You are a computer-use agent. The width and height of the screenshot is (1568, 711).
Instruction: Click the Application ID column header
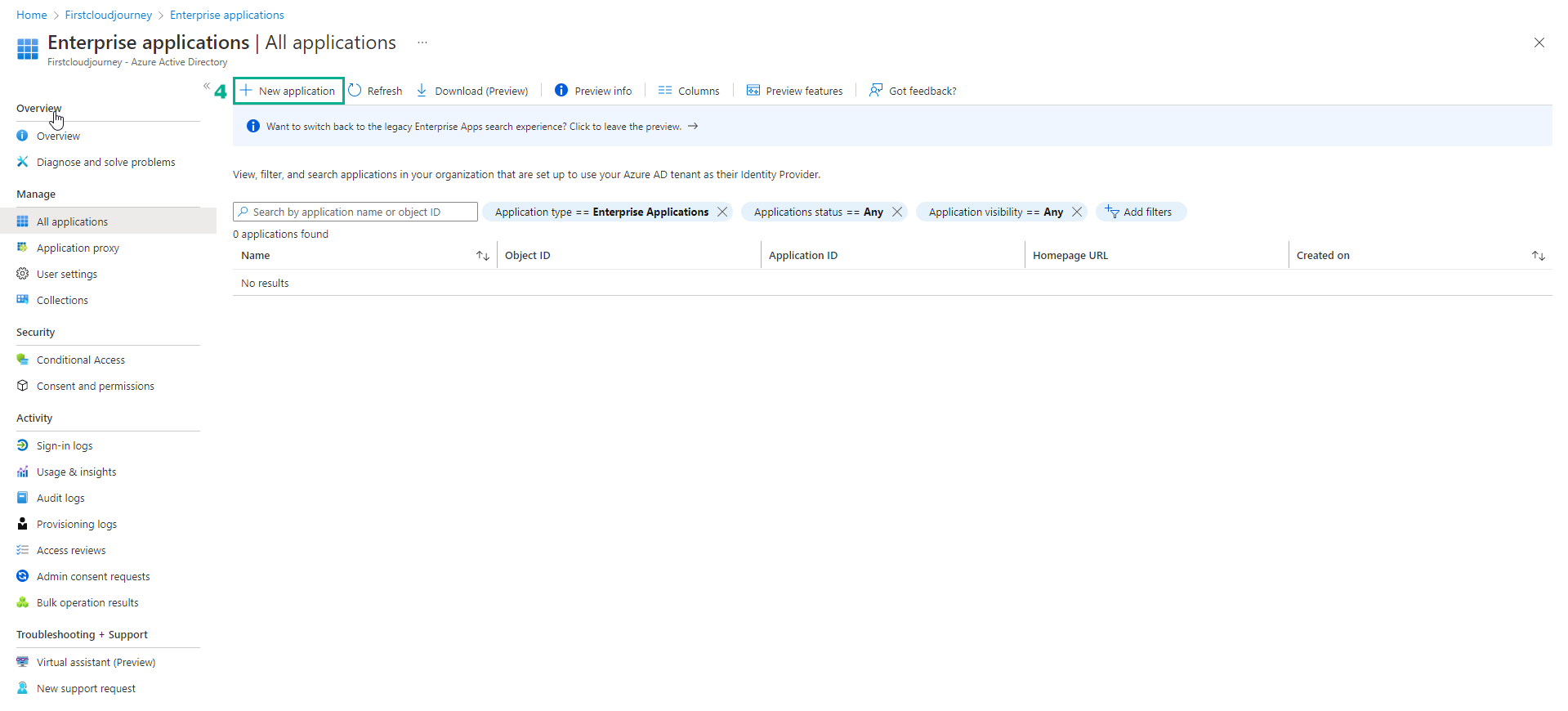[803, 255]
